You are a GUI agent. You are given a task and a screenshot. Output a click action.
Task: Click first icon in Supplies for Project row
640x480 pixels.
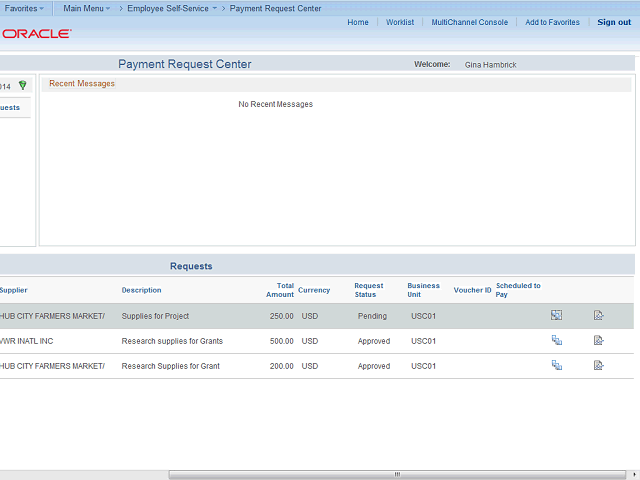point(556,316)
